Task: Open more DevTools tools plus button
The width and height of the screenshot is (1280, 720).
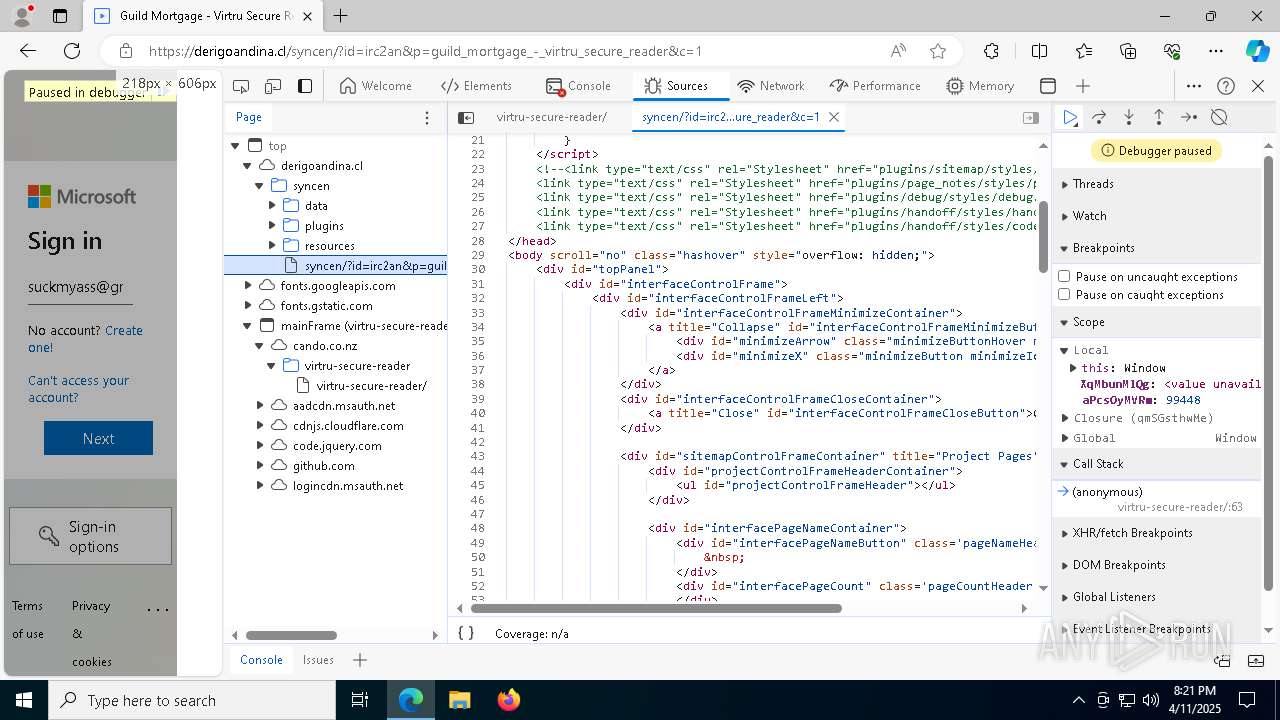Action: click(1083, 86)
